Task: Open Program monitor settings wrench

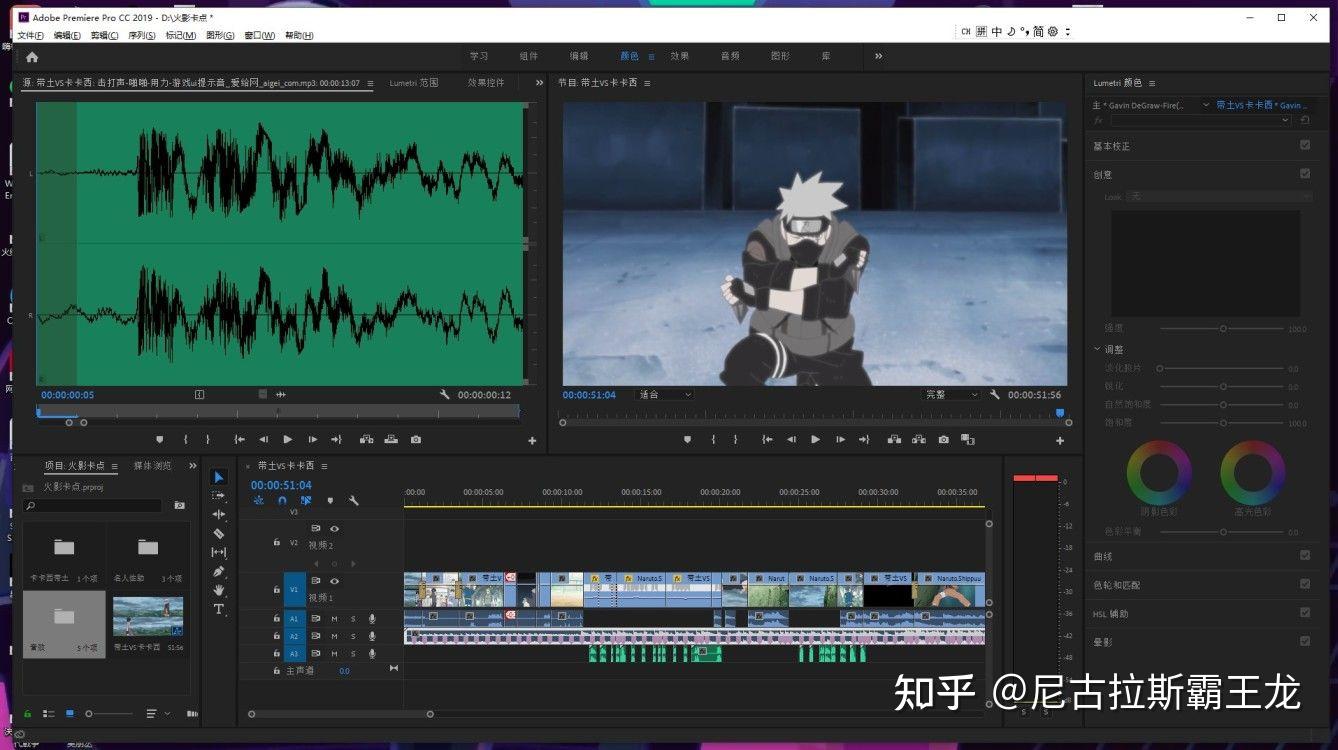Action: coord(994,395)
